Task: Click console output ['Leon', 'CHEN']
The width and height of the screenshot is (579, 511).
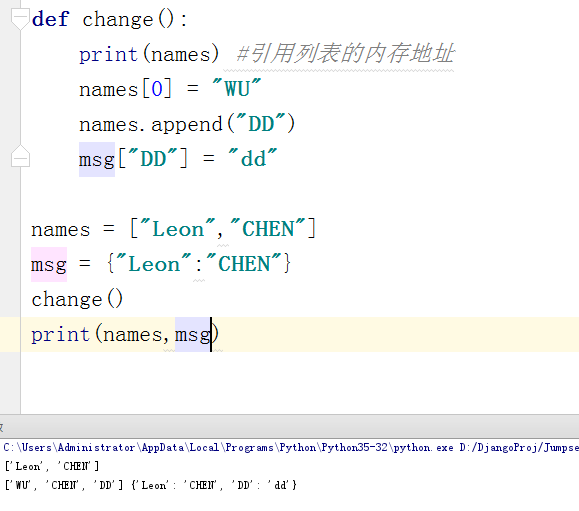Action: (x=52, y=466)
